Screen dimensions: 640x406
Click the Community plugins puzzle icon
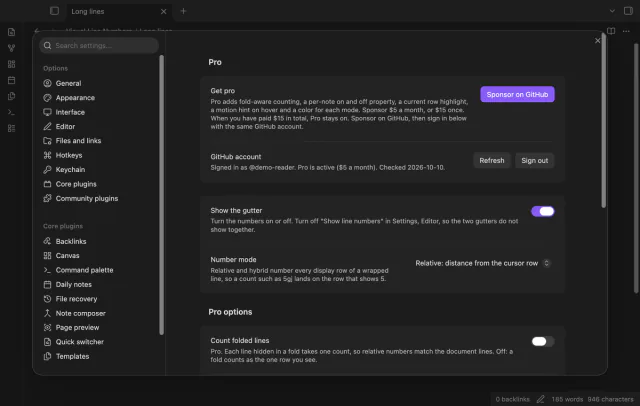pyautogui.click(x=47, y=198)
